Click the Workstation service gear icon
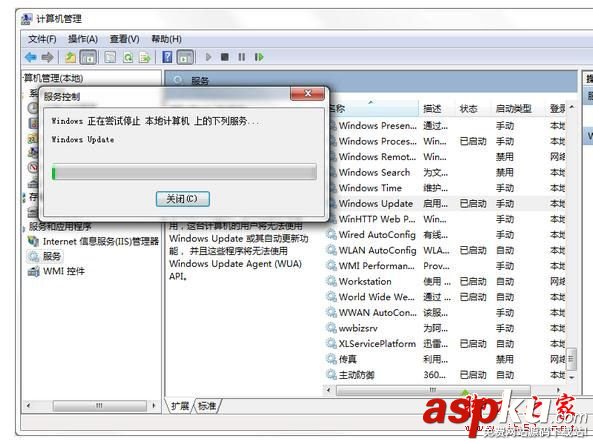Screen dimensions: 593x444 (332, 281)
